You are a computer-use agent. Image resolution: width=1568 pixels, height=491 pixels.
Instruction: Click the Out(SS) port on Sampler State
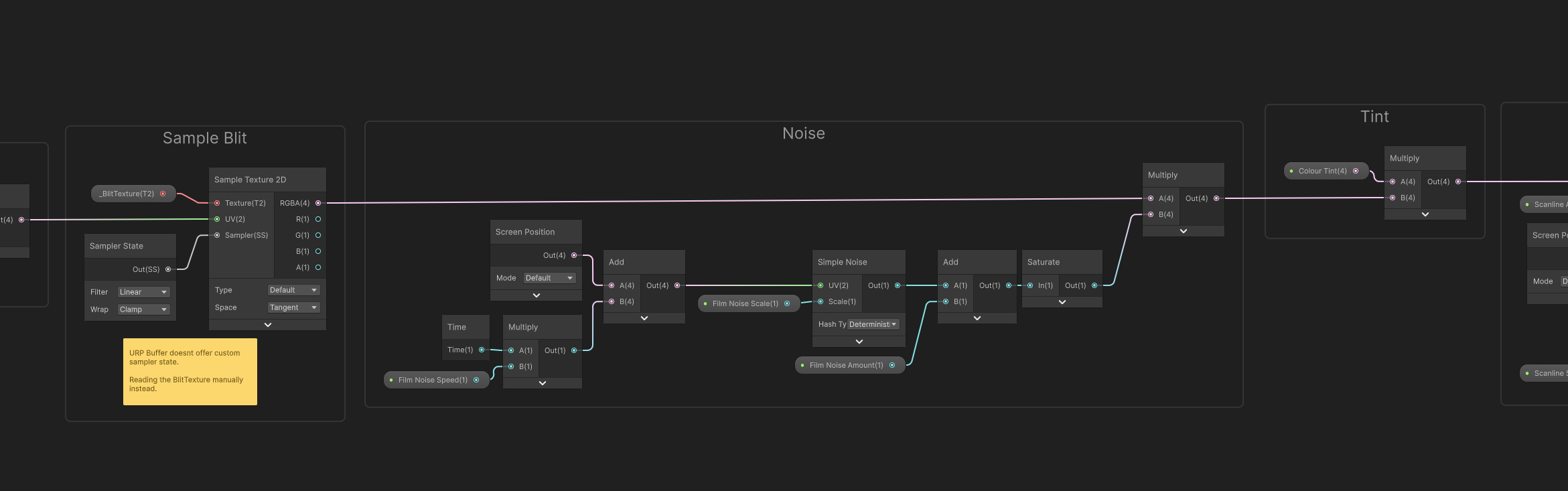[x=168, y=269]
